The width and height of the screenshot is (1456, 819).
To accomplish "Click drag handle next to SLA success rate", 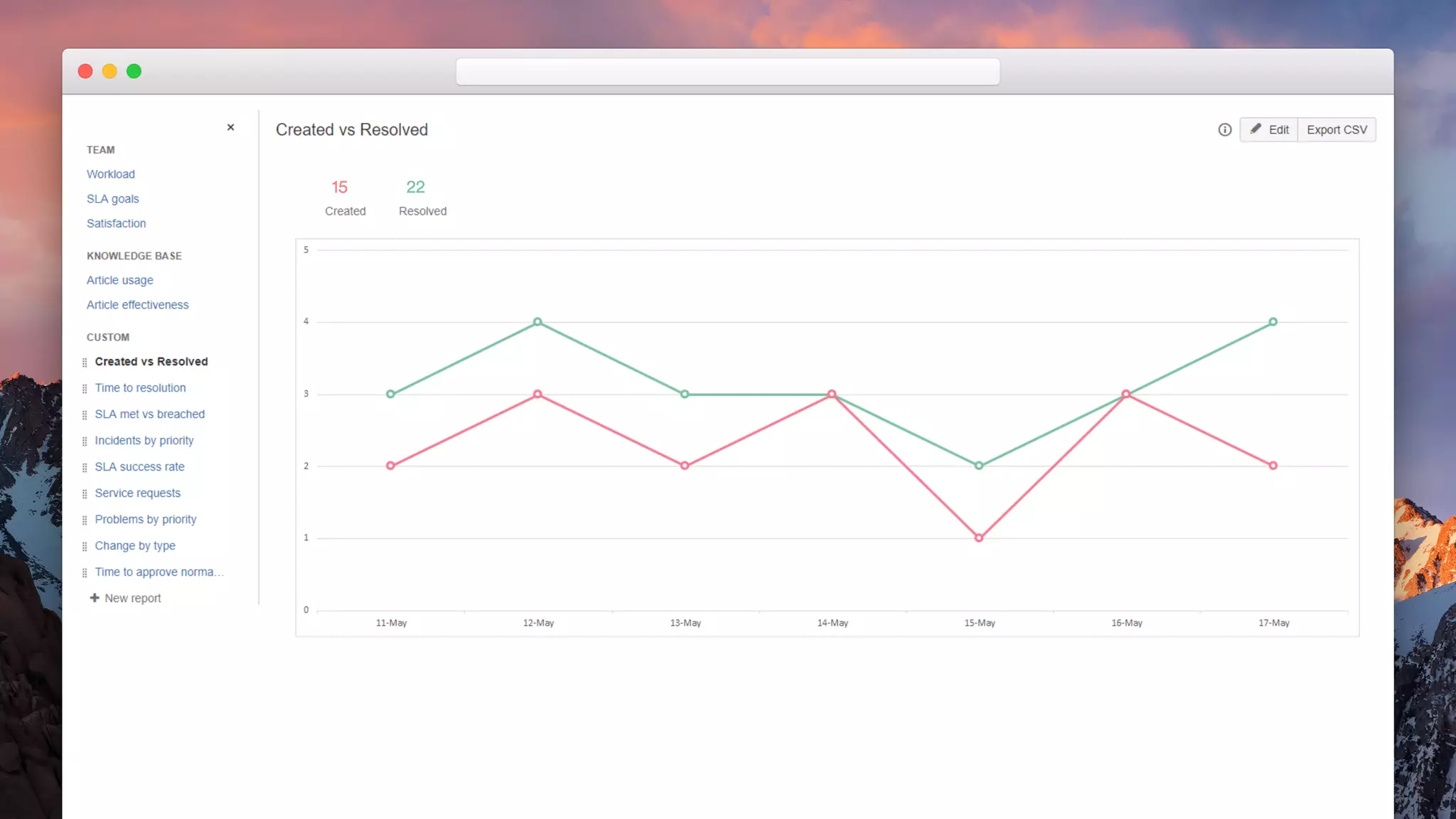I will (x=85, y=467).
